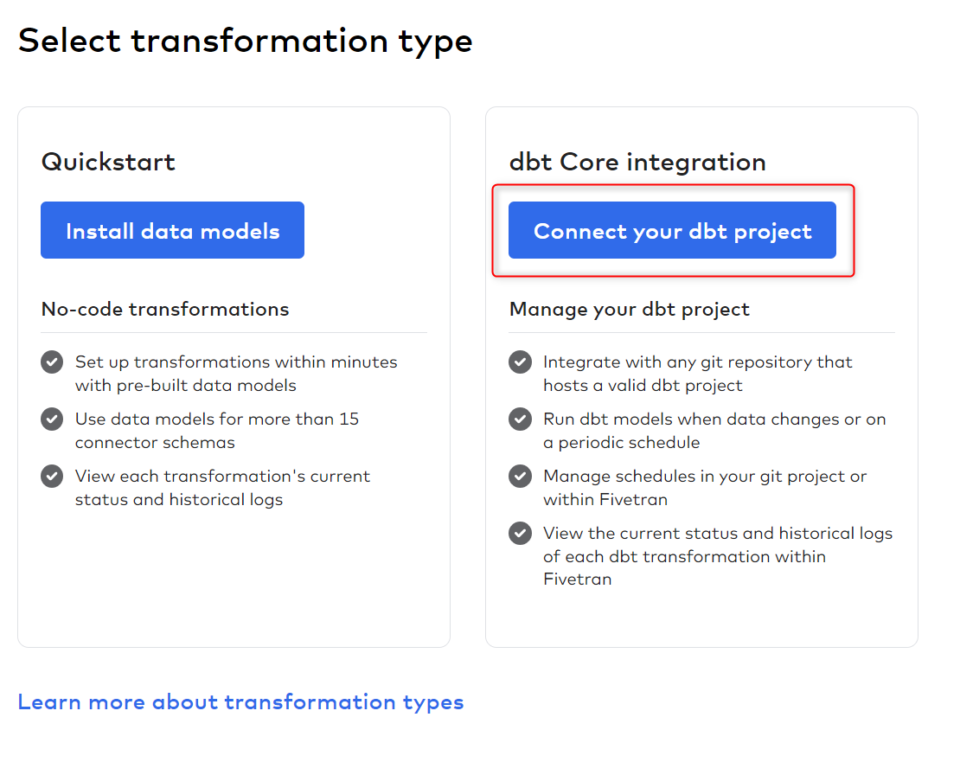Click Connect your dbt project
Viewport: 960px width, 762px height.
click(x=672, y=230)
